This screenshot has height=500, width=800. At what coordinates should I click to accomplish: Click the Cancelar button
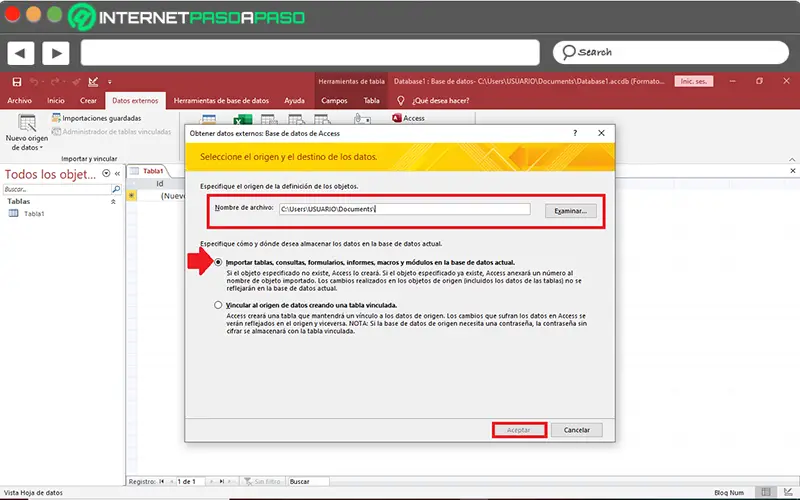577,430
